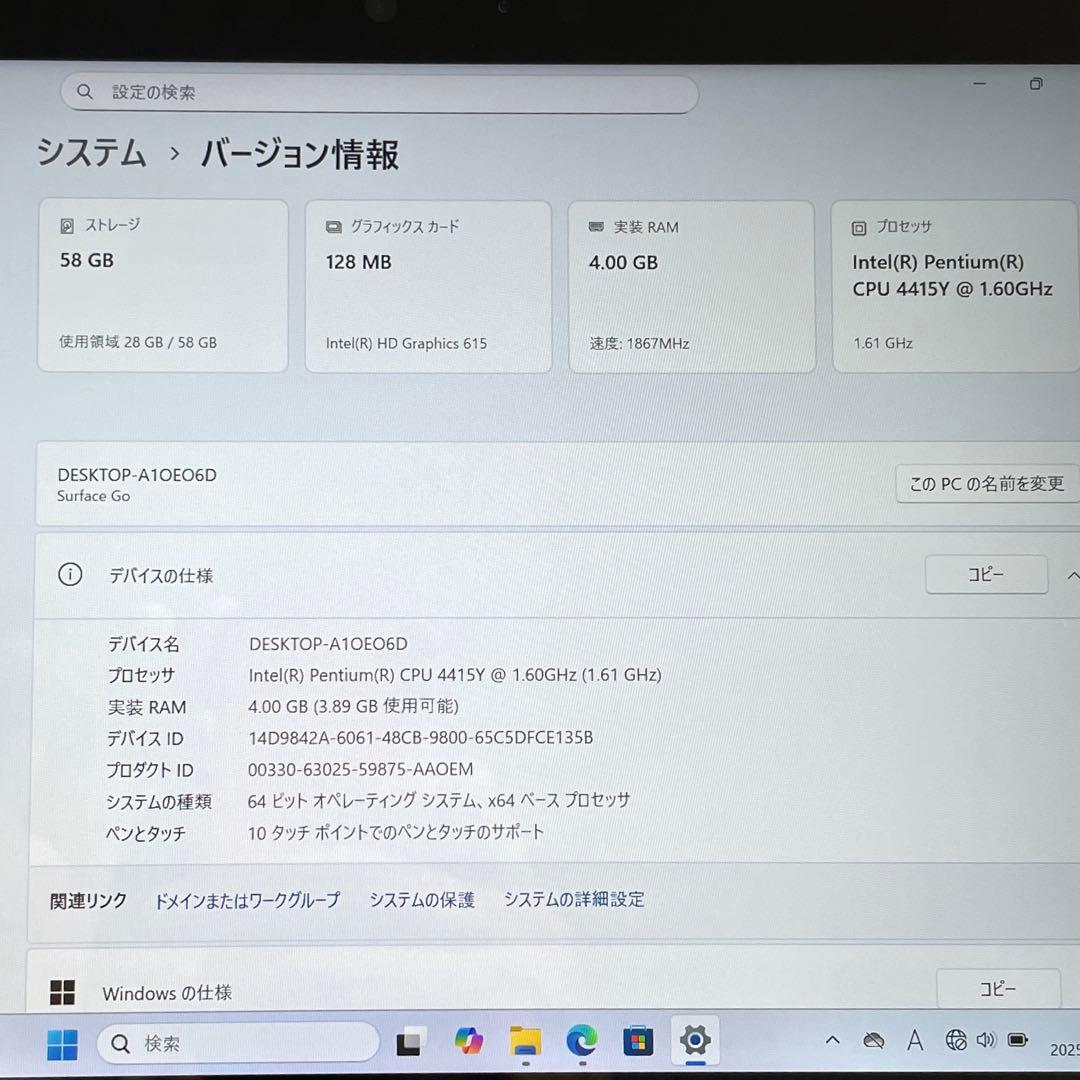Click the taskbar 検索 search box

click(238, 1043)
